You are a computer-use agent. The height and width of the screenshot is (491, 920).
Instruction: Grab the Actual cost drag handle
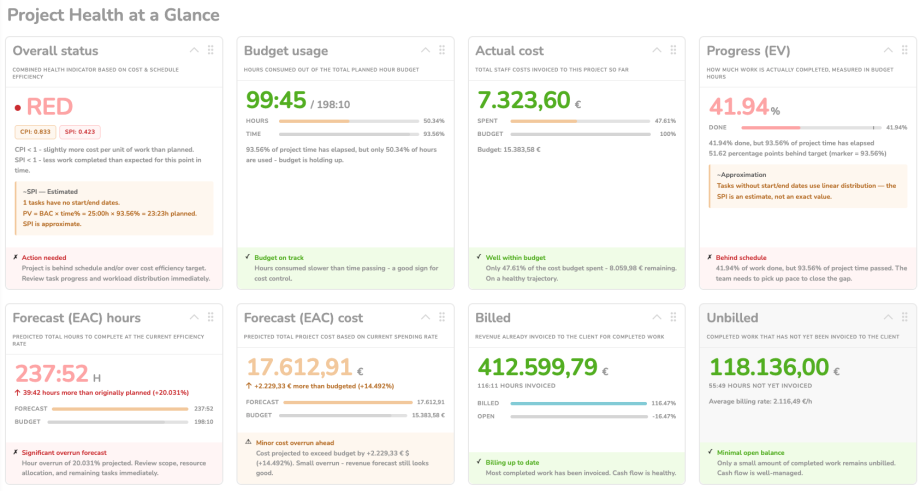673,50
